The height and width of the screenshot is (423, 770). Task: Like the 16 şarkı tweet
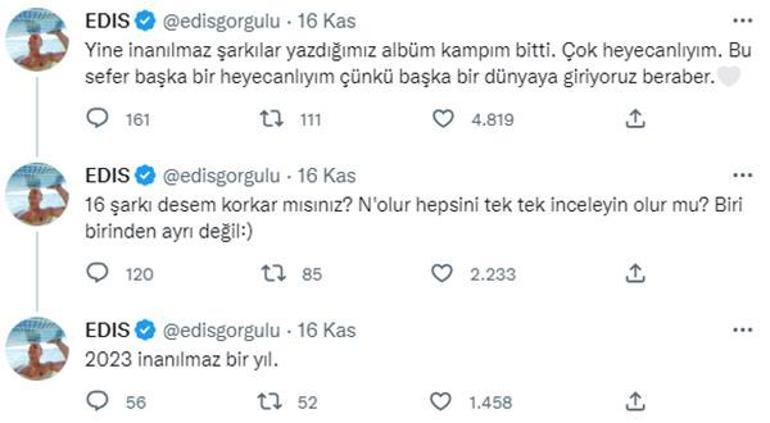(443, 272)
